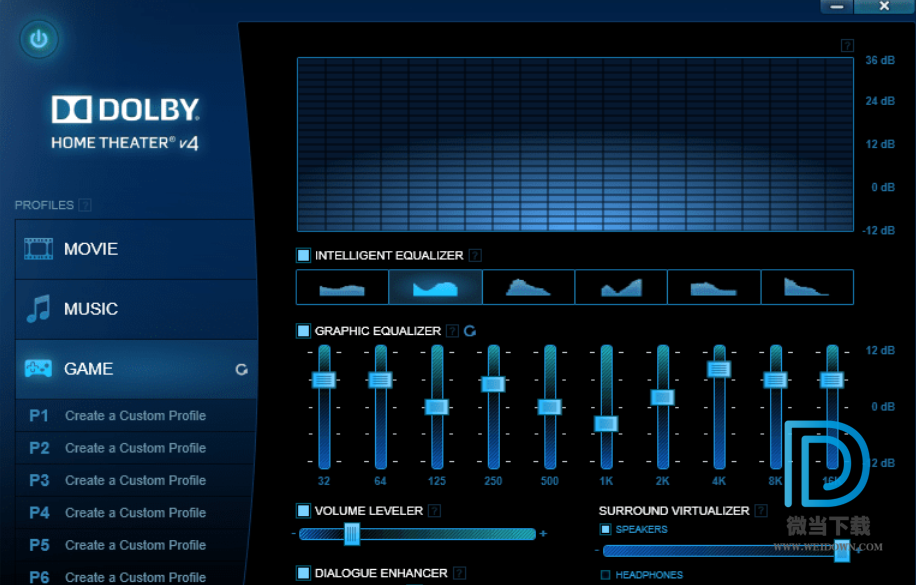The height and width of the screenshot is (585, 916).
Task: Open Surround Virtualizer help icon
Action: coord(761,511)
